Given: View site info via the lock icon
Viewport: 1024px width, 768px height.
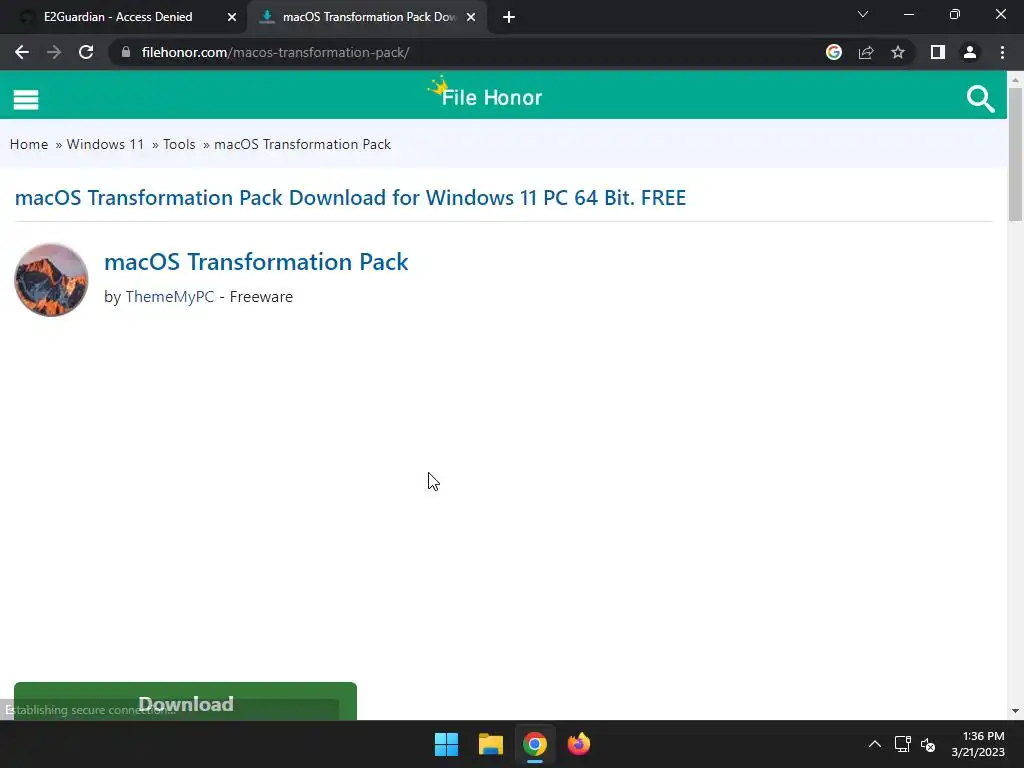Looking at the screenshot, I should click(x=126, y=52).
